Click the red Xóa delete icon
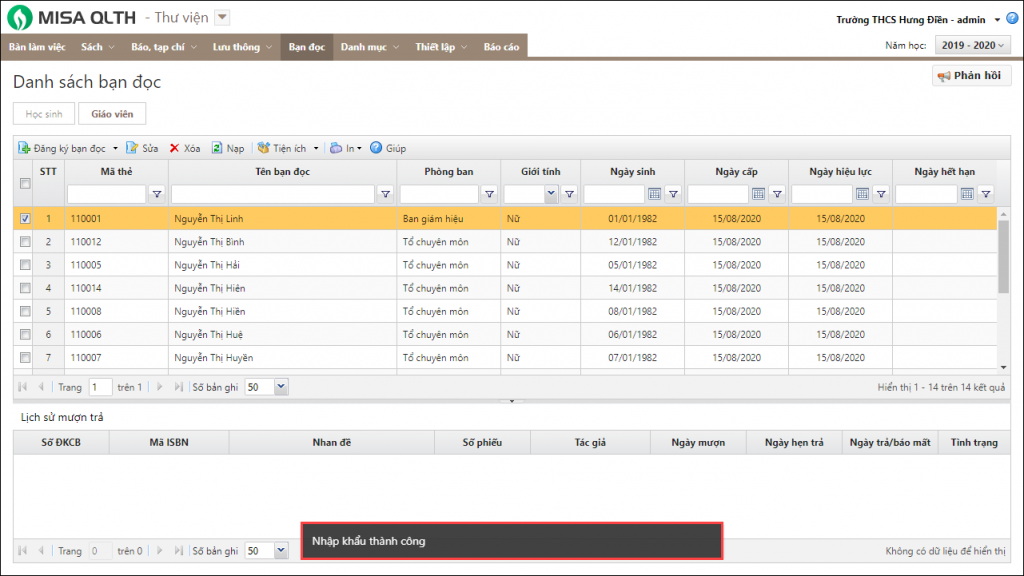Viewport: 1024px width, 576px height. coord(174,148)
